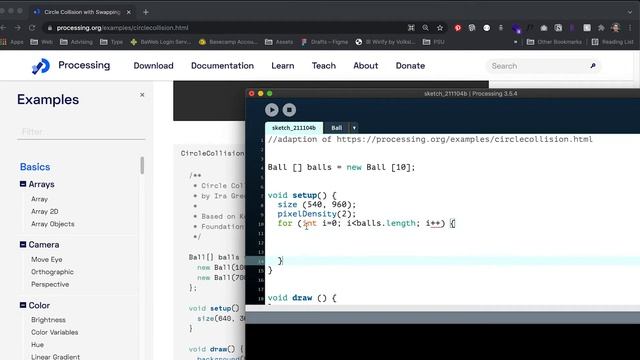Place the cursor on the pixelDensity(2) line
Image resolution: width=640 pixels, height=360 pixels.
[317, 214]
